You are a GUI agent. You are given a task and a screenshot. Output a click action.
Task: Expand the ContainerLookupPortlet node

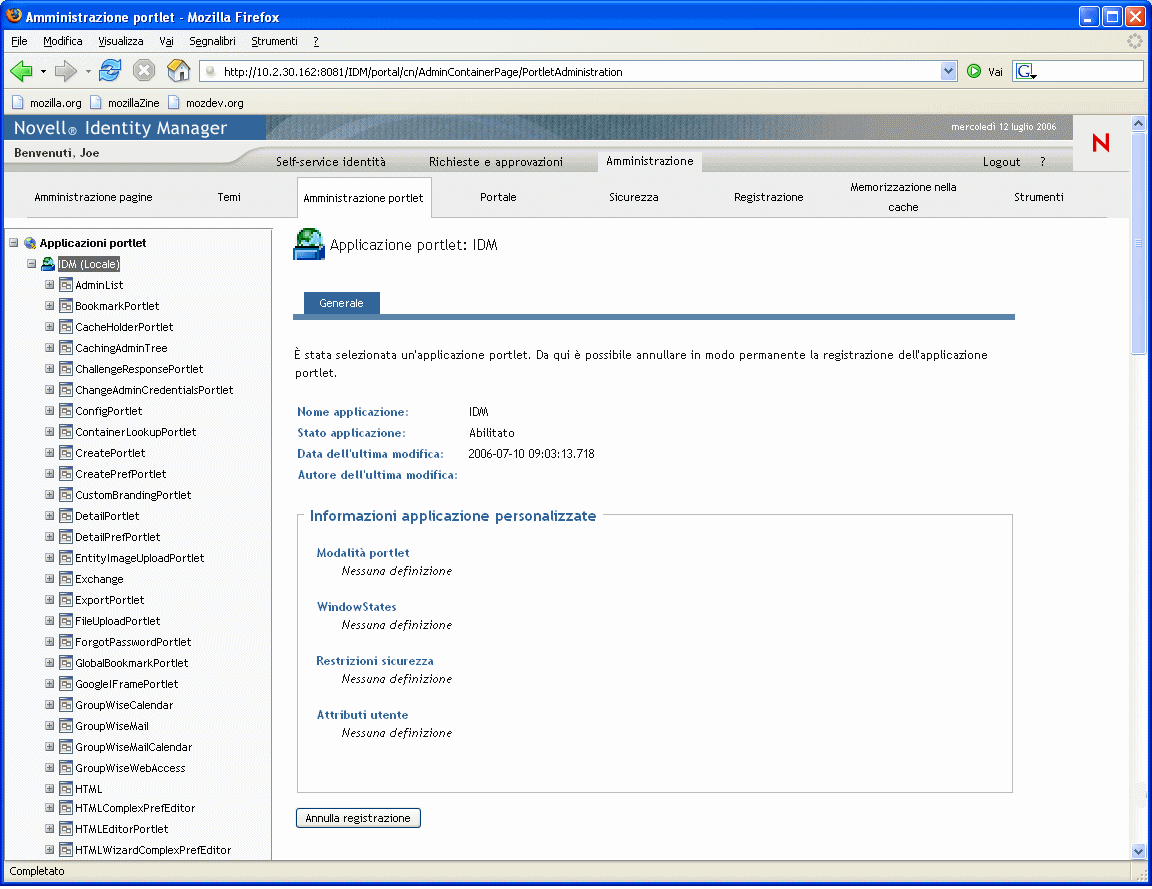[x=49, y=431]
